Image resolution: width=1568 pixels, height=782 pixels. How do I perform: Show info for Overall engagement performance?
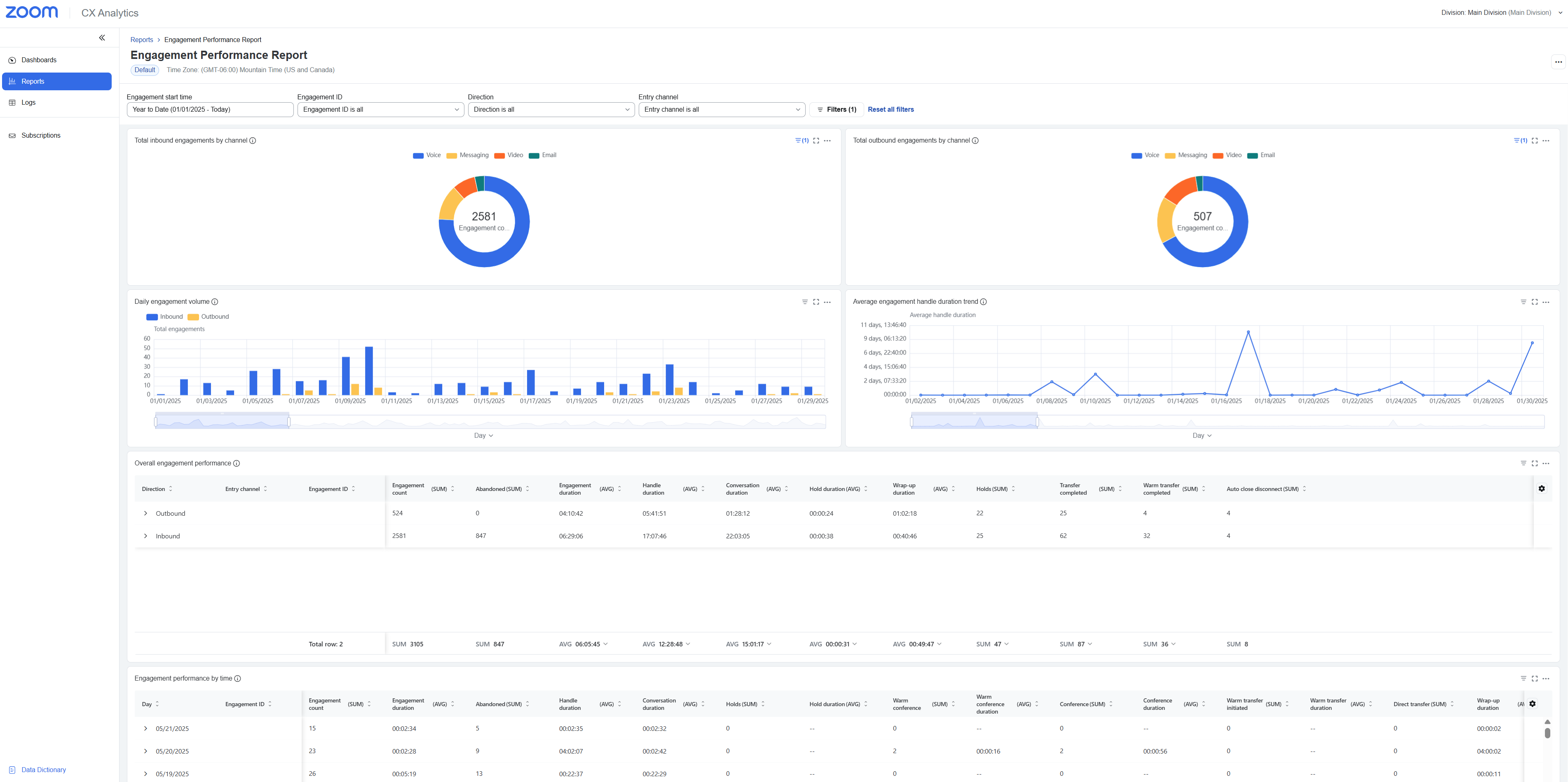tap(236, 463)
